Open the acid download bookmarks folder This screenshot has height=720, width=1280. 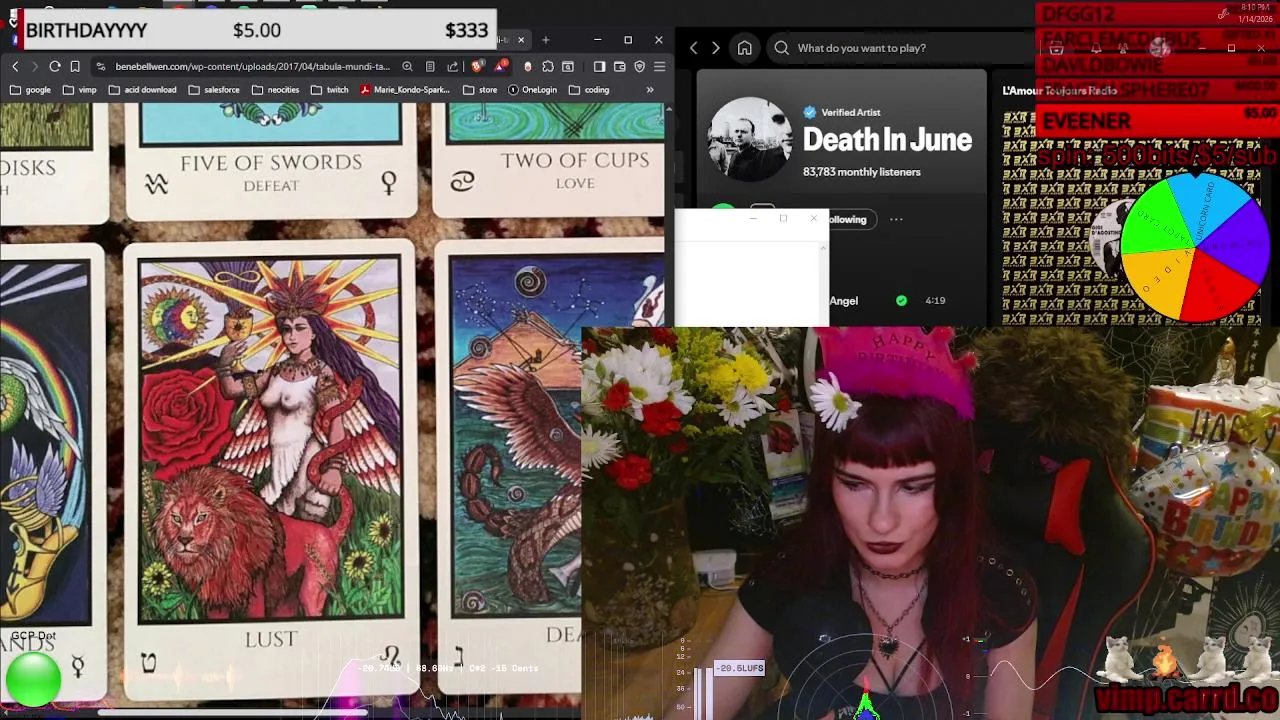pos(142,89)
